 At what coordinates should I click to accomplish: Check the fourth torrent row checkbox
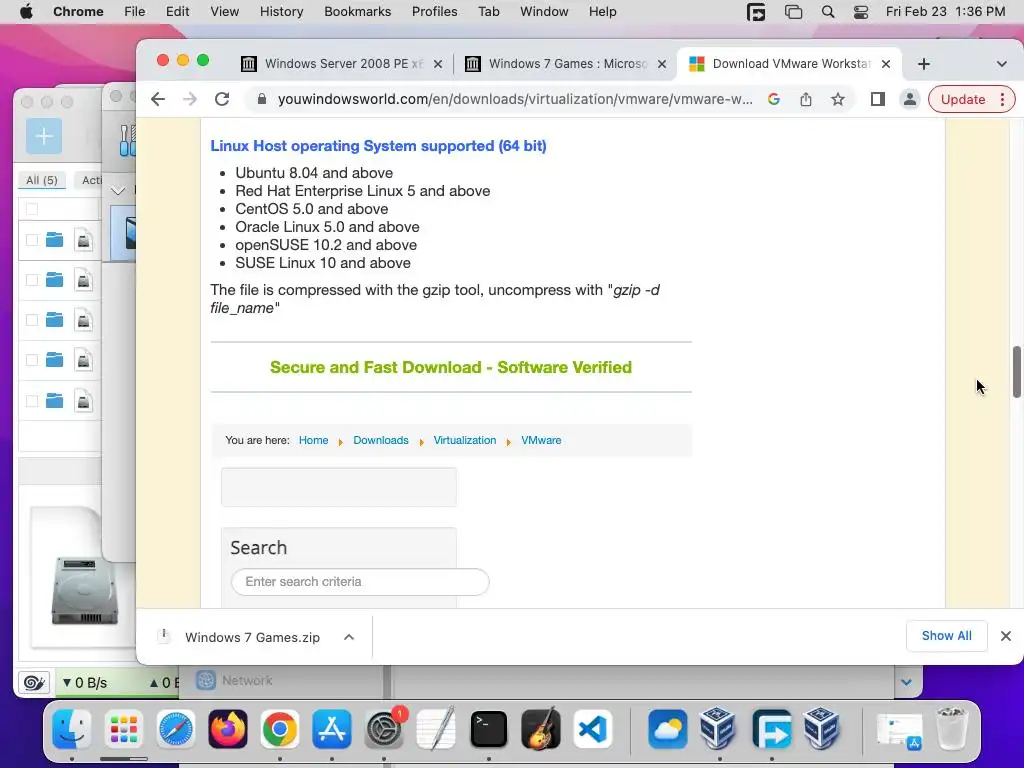click(x=31, y=360)
